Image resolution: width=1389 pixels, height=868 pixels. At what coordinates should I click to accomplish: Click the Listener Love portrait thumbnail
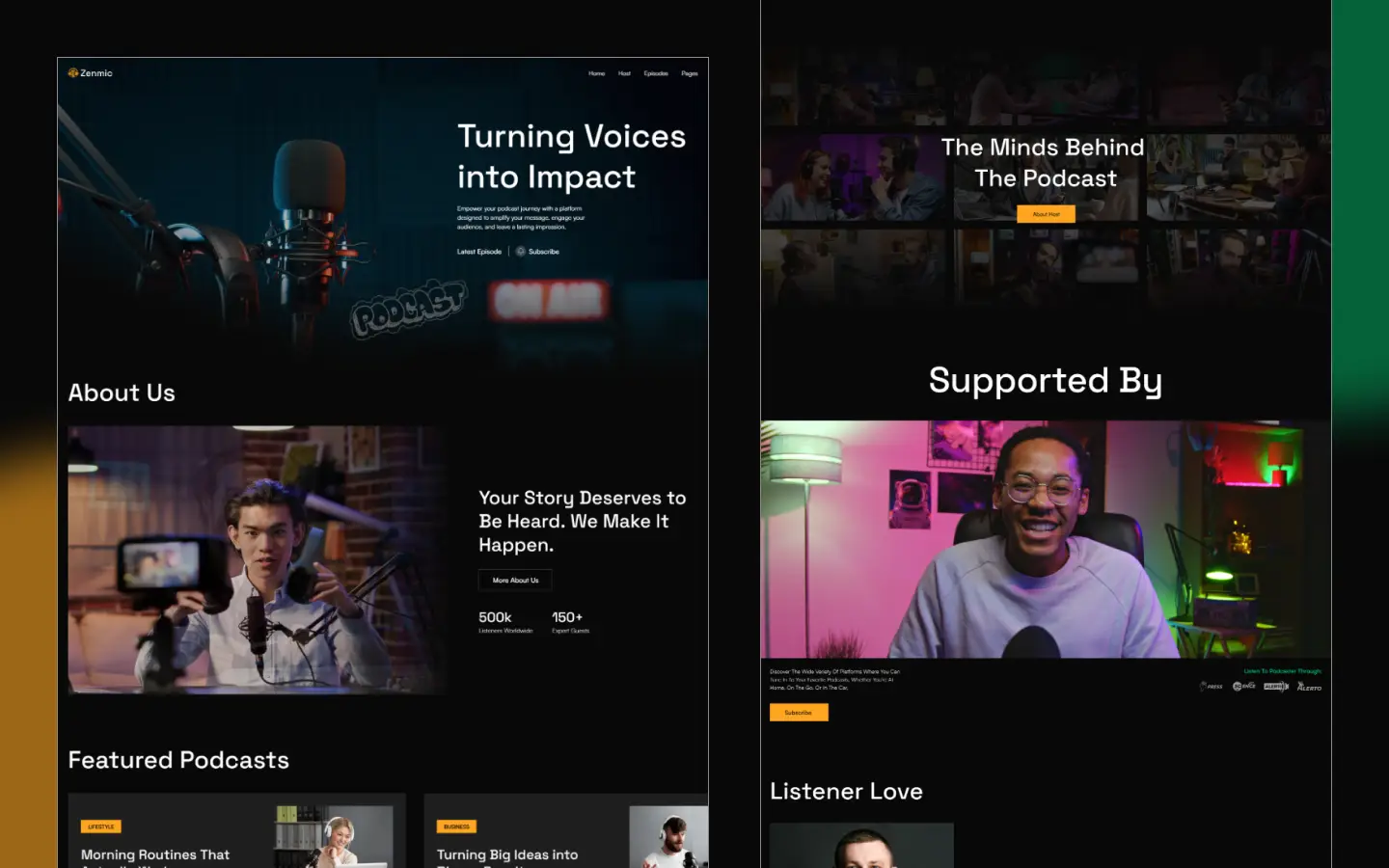point(861,845)
